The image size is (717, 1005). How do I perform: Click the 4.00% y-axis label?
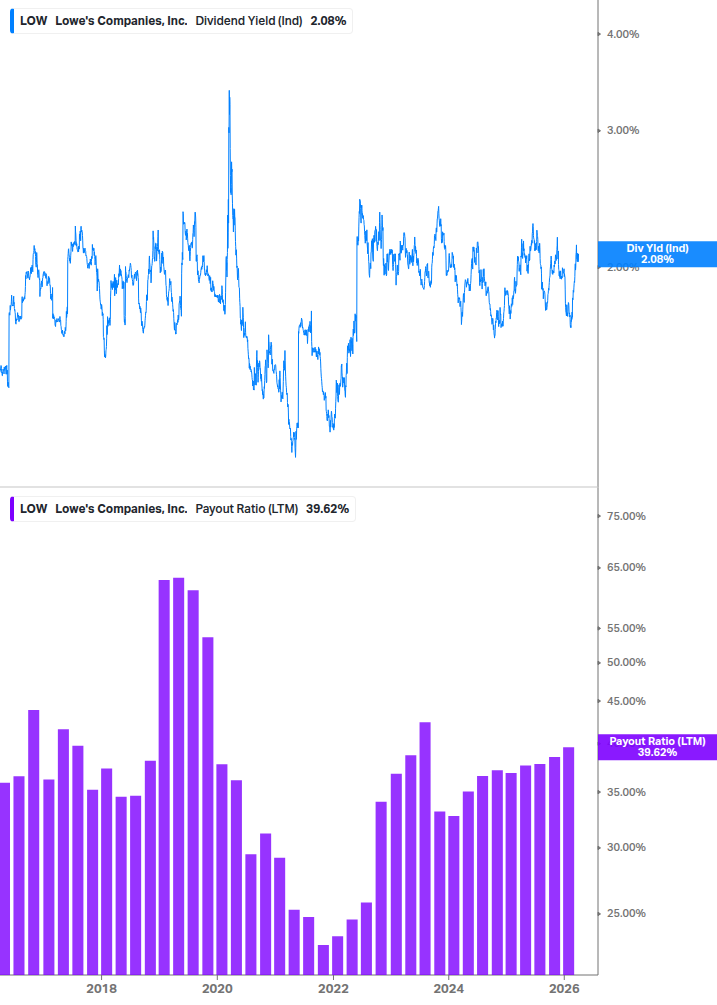pyautogui.click(x=623, y=35)
